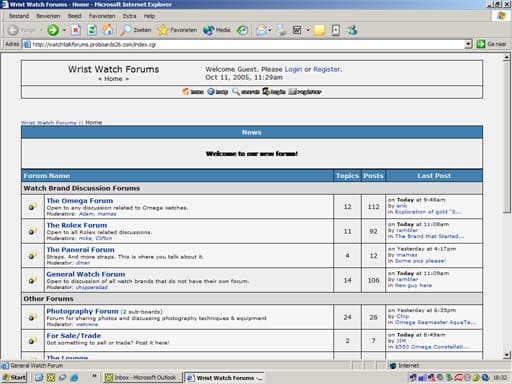Open the Mail button dropdown arrow
Viewport: 512px width, 384px height.
pos(270,30)
